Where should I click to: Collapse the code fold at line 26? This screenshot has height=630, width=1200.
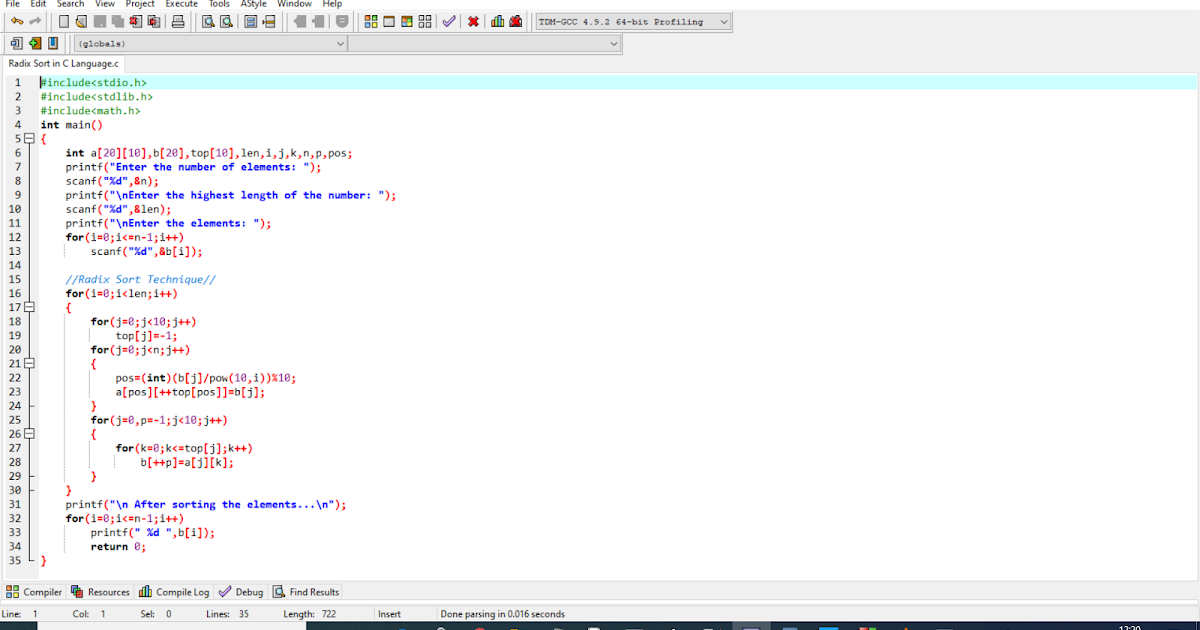(x=28, y=432)
